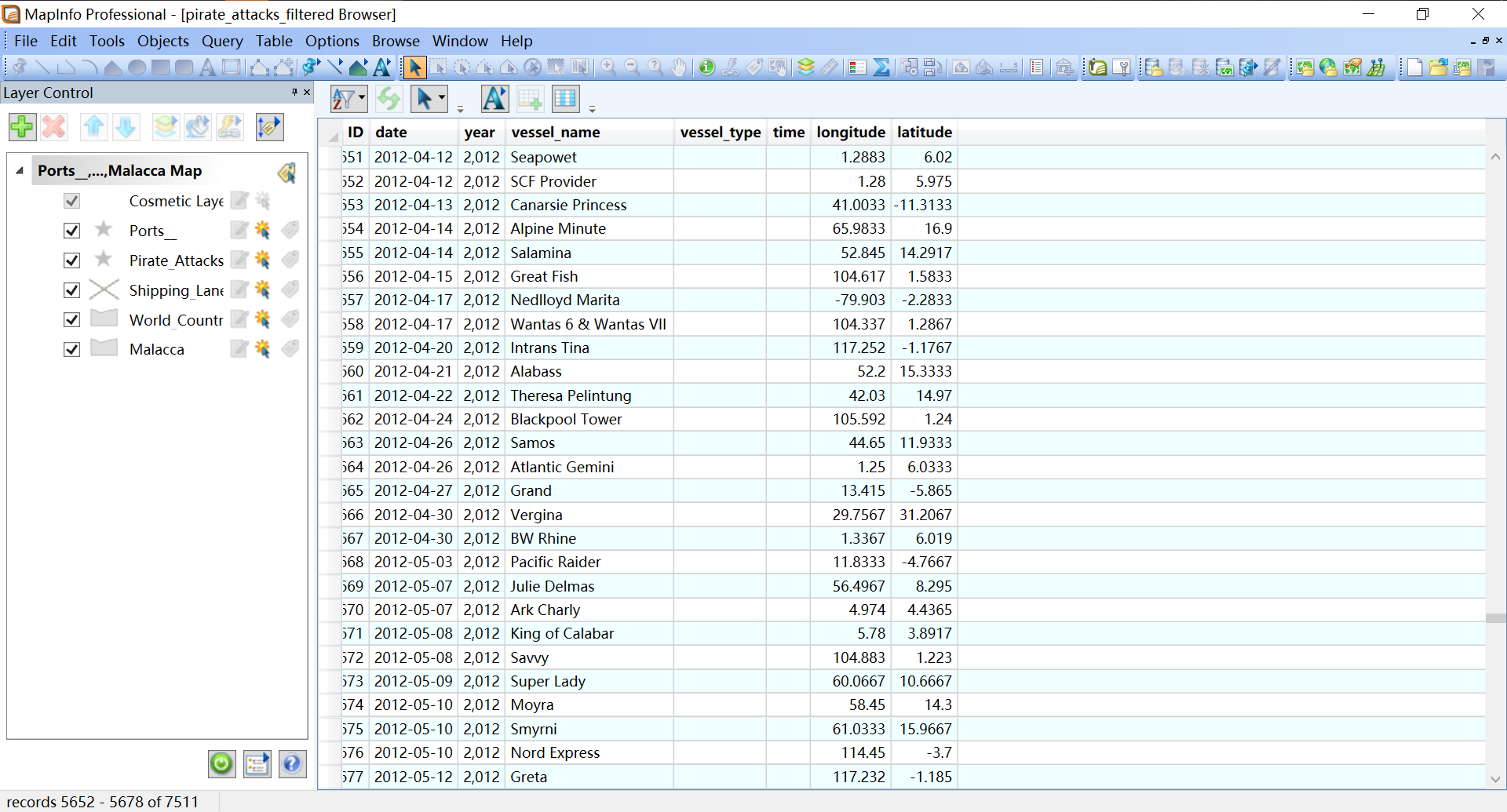Select the green Info tool

[706, 67]
